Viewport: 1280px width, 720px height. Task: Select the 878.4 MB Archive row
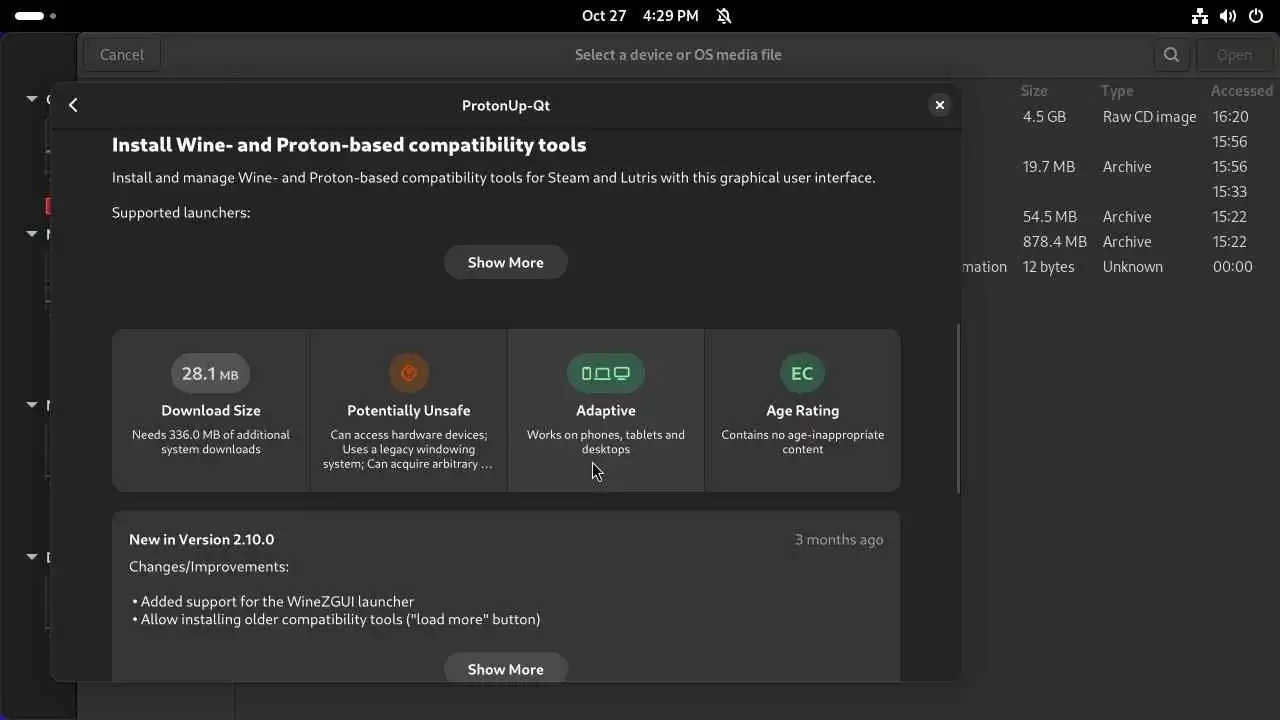point(1120,242)
